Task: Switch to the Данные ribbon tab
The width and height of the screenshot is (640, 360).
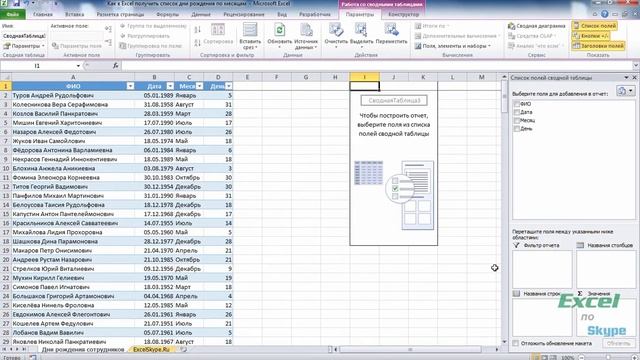Action: click(x=201, y=14)
